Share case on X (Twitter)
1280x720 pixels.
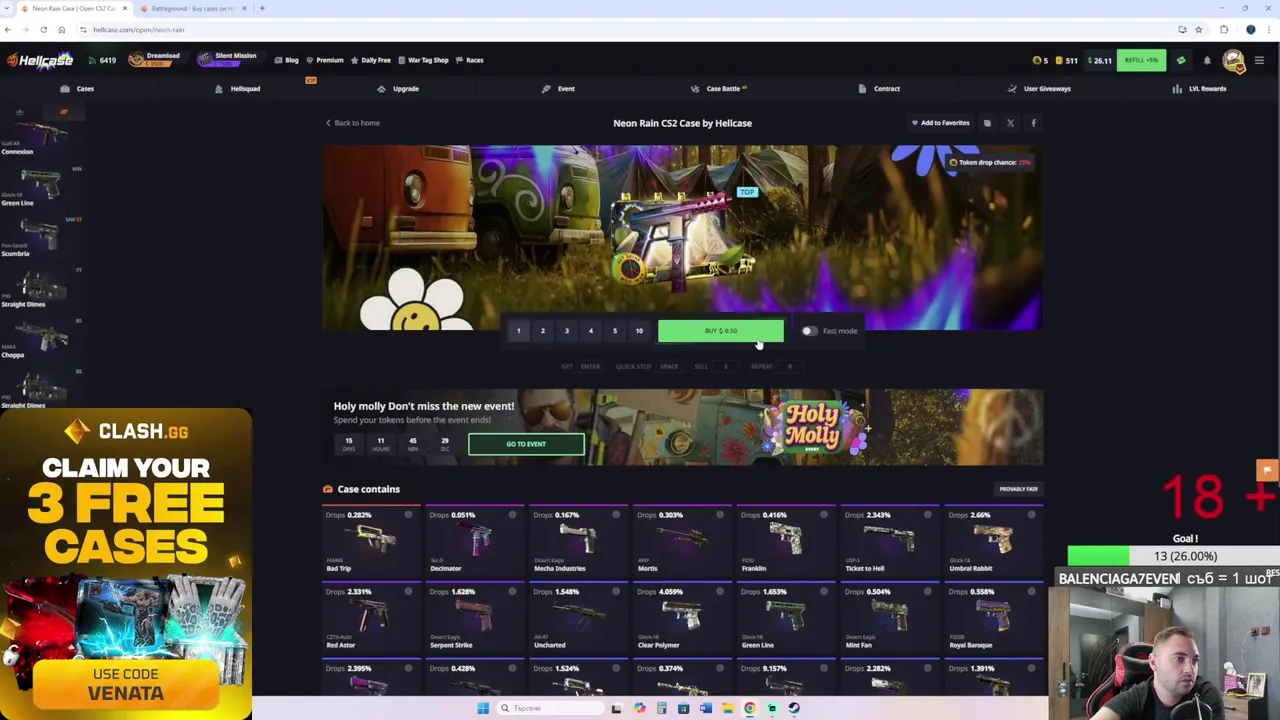coord(1010,123)
